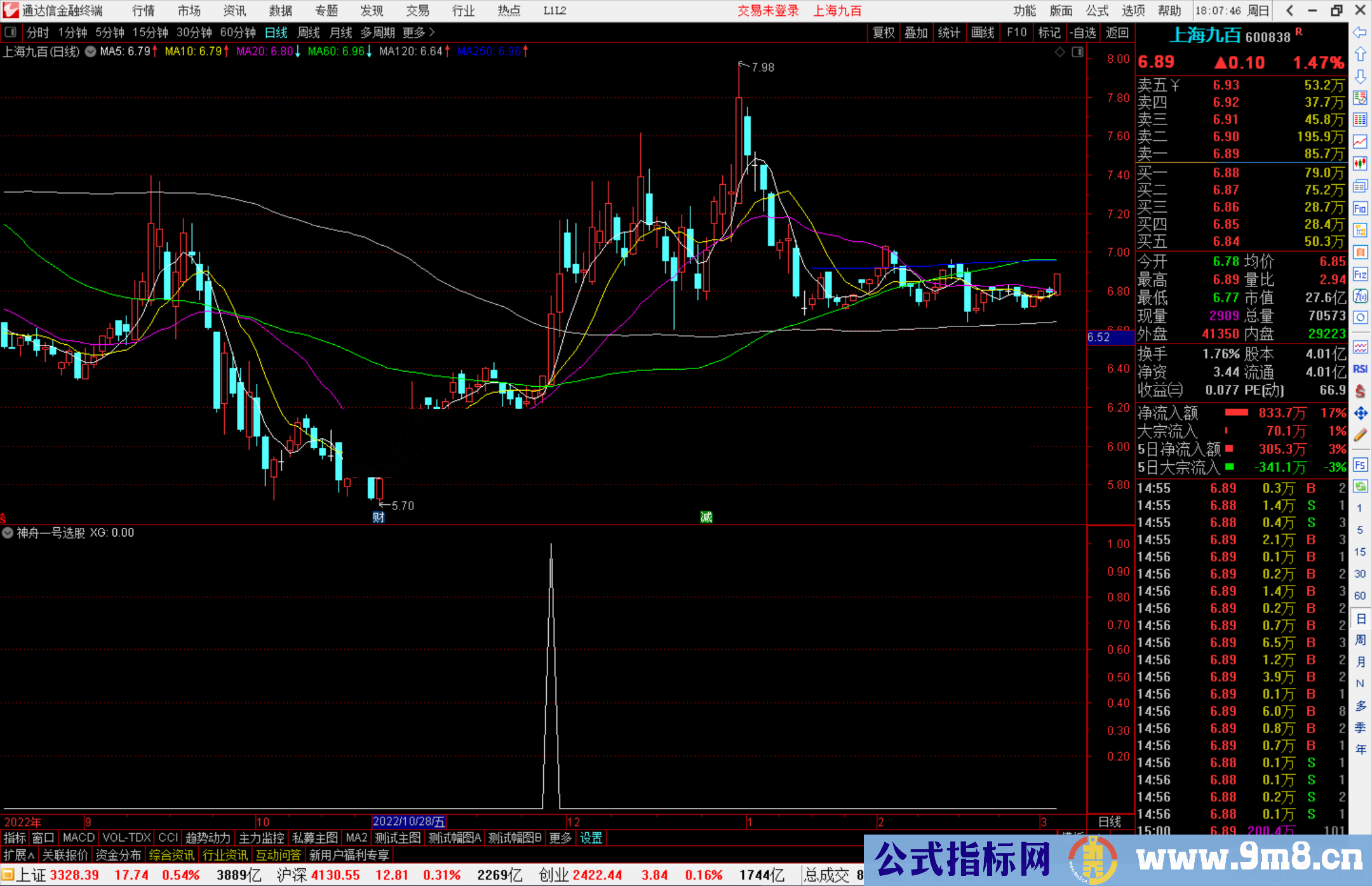Click the back arrow icon in right sidebar
Viewport: 1372px width, 886px height.
(x=1359, y=32)
